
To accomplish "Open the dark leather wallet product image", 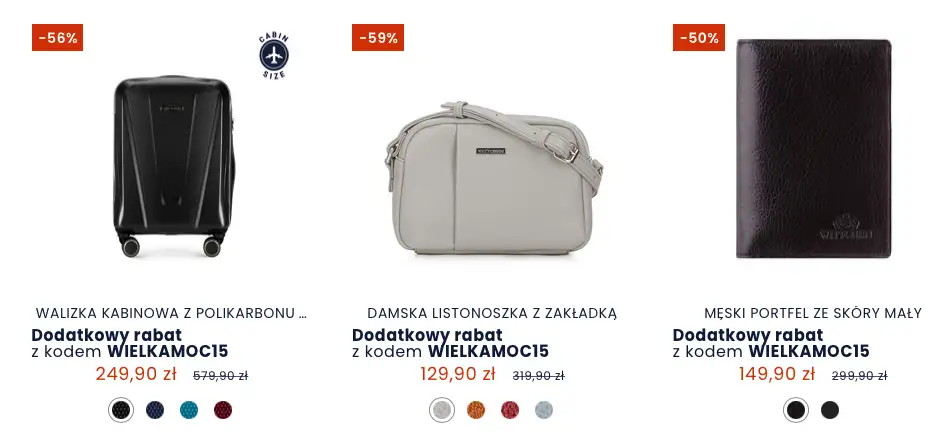I will pos(814,149).
